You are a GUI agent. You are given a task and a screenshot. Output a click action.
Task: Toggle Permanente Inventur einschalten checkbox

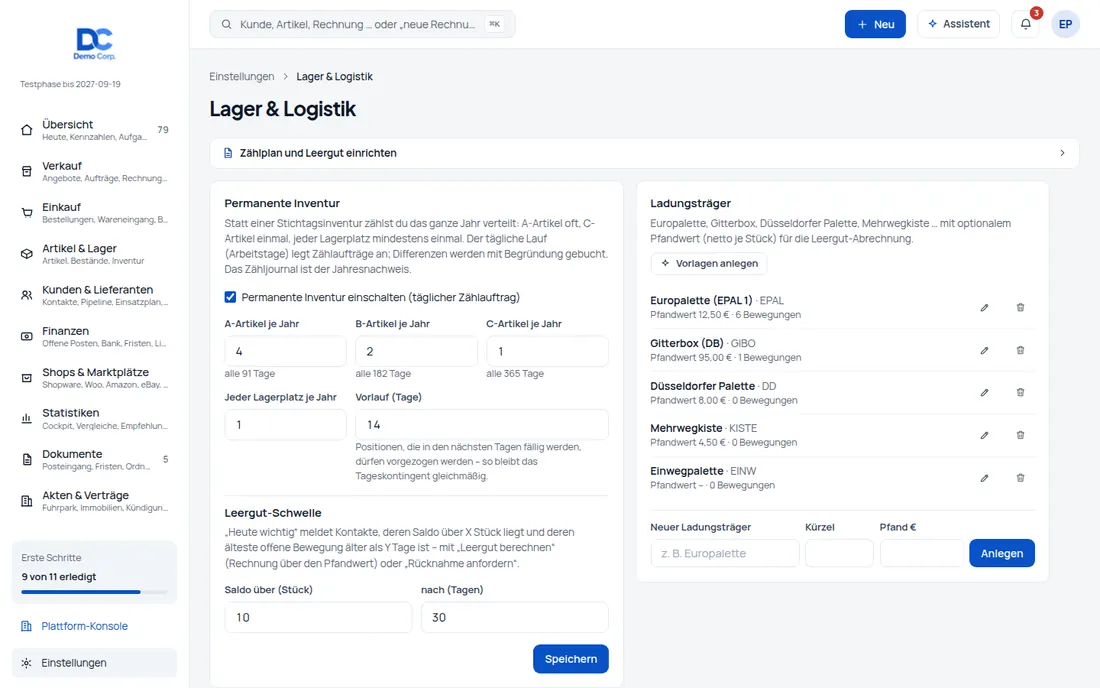[x=230, y=297]
